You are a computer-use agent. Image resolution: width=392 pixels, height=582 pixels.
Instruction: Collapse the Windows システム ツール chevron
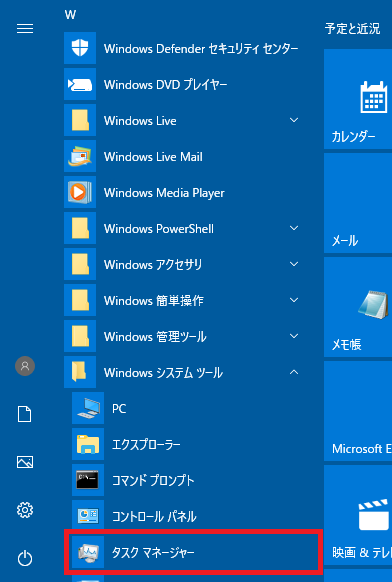pyautogui.click(x=294, y=372)
